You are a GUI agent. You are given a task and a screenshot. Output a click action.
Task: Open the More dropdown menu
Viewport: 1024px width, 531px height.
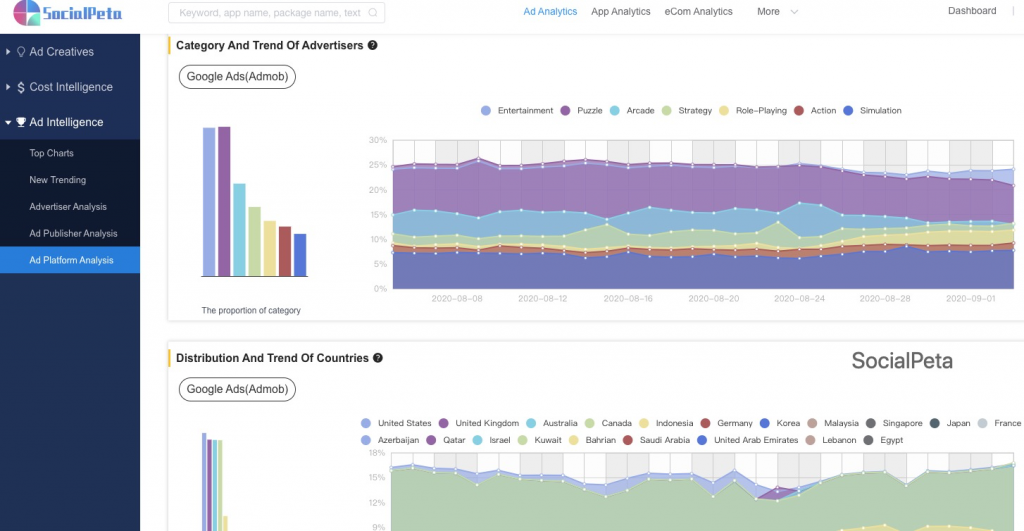click(x=768, y=12)
